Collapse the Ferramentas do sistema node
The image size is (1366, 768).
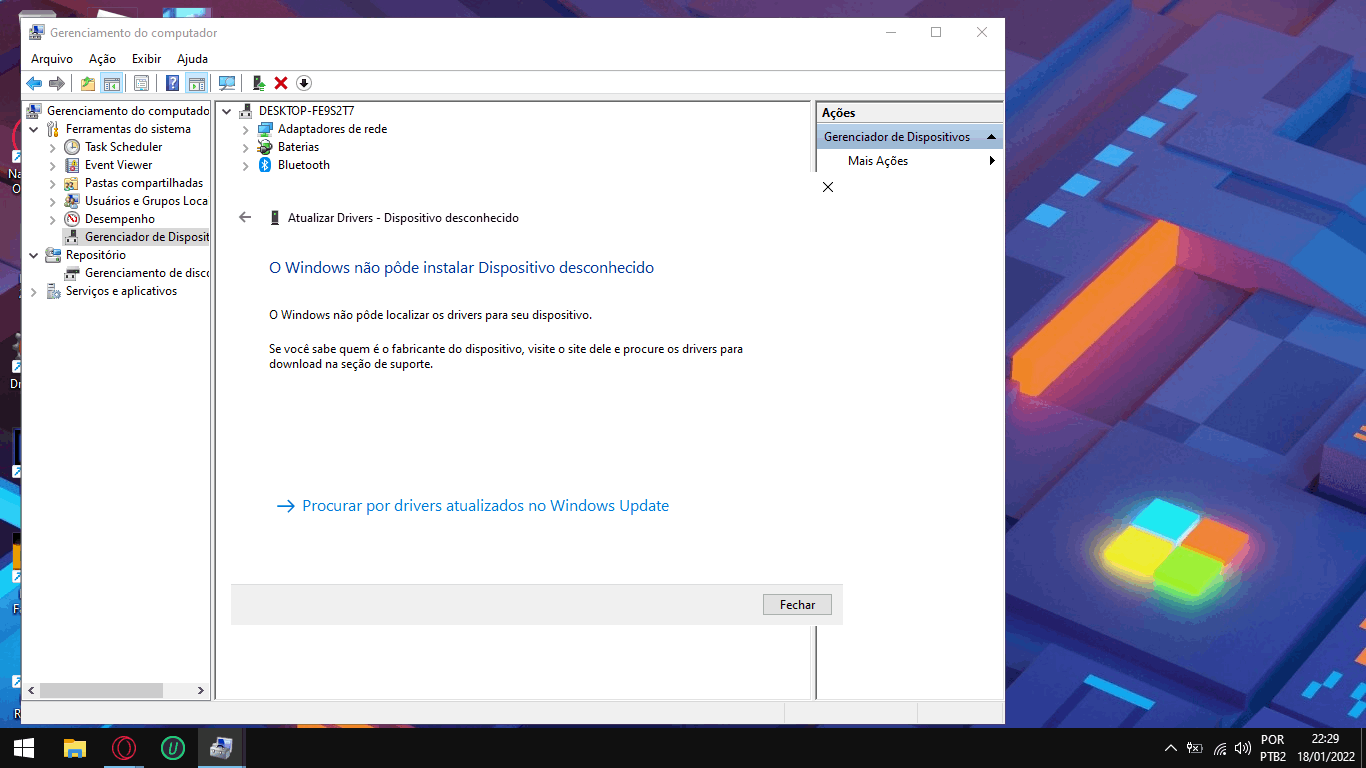click(x=34, y=129)
